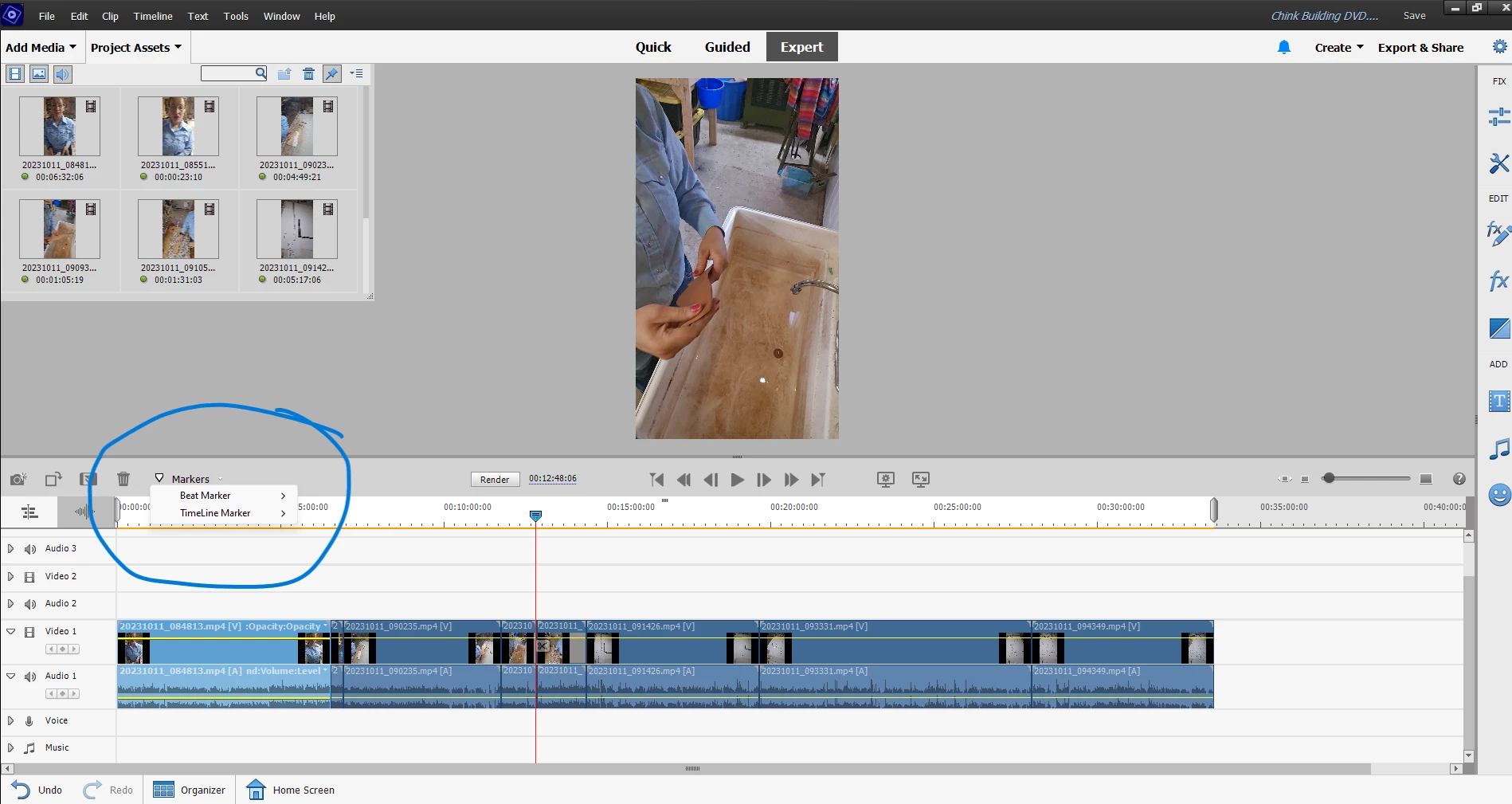Go to the next edit point

[x=818, y=480]
